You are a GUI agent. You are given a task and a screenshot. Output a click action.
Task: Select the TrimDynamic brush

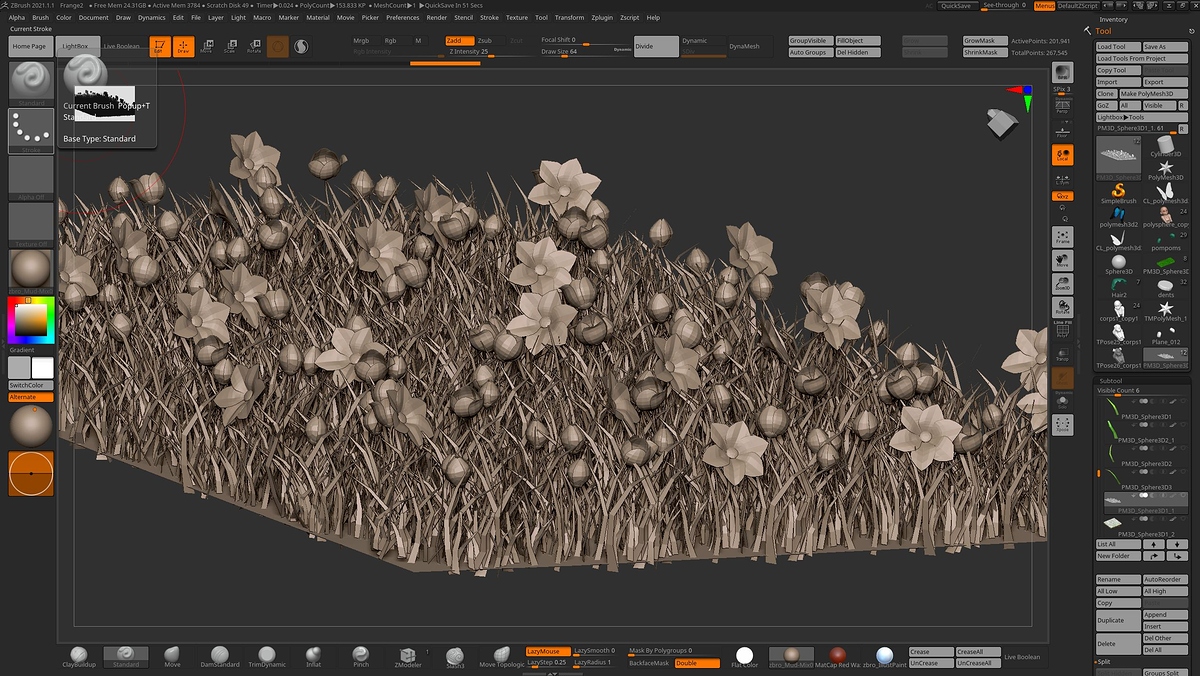pos(267,657)
